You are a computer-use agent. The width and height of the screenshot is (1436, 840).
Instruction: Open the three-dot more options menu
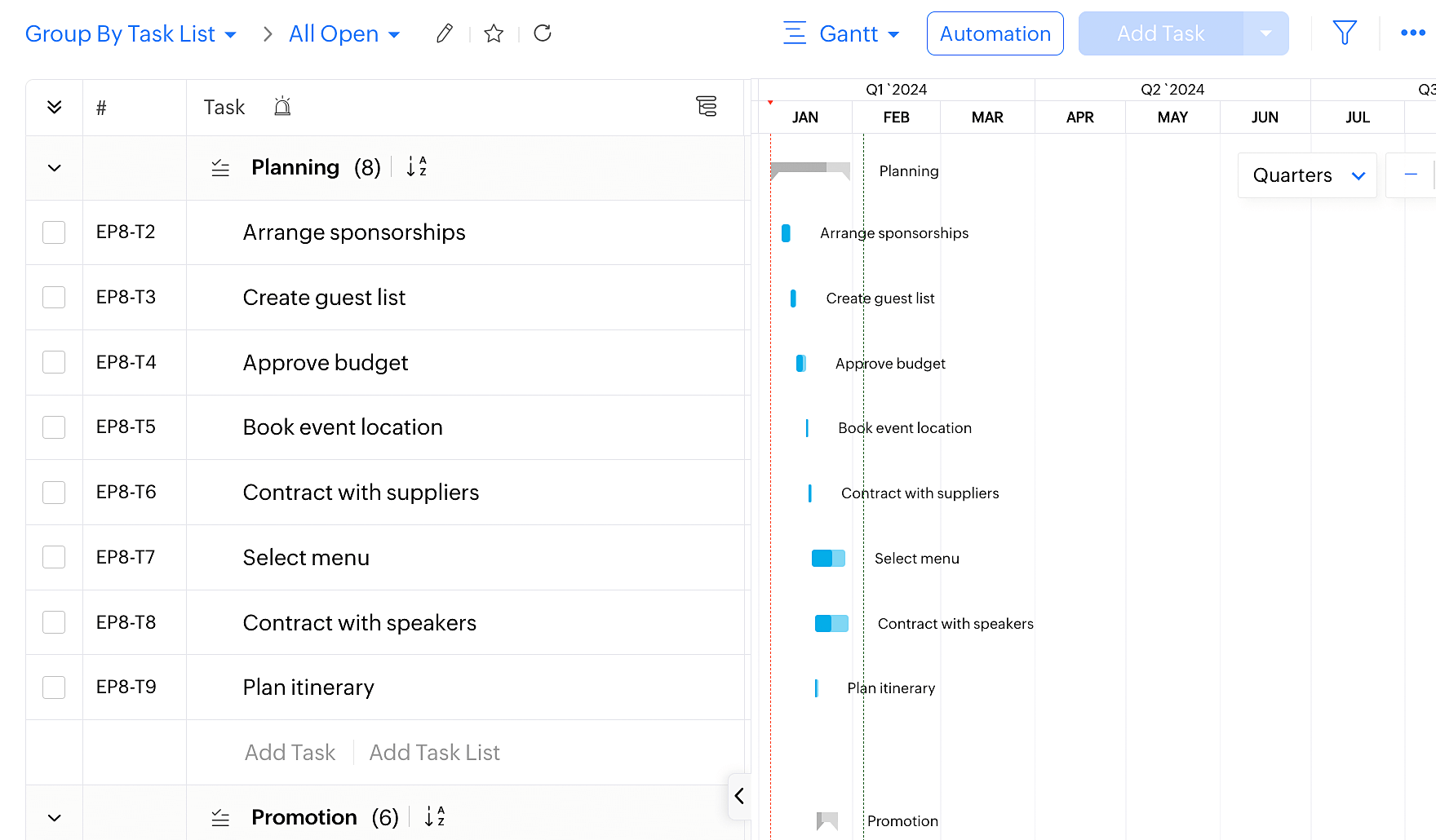click(x=1412, y=33)
